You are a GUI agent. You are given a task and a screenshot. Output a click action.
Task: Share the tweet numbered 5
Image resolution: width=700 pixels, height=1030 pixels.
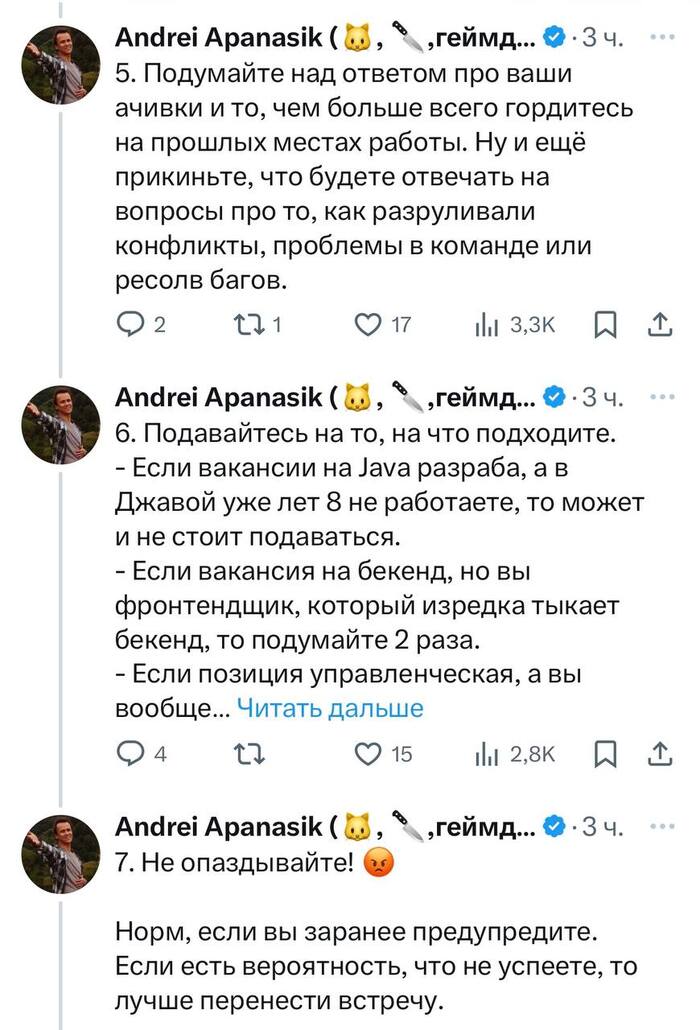point(661,325)
